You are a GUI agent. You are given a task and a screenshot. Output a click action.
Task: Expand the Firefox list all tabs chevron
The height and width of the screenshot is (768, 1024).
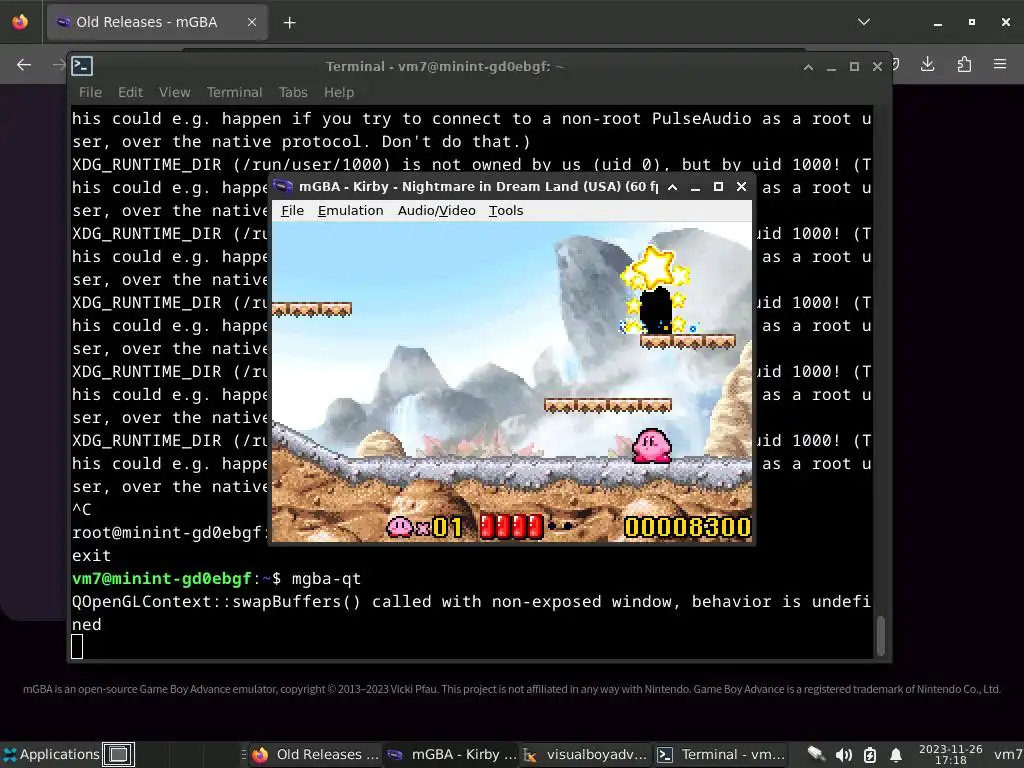point(863,22)
